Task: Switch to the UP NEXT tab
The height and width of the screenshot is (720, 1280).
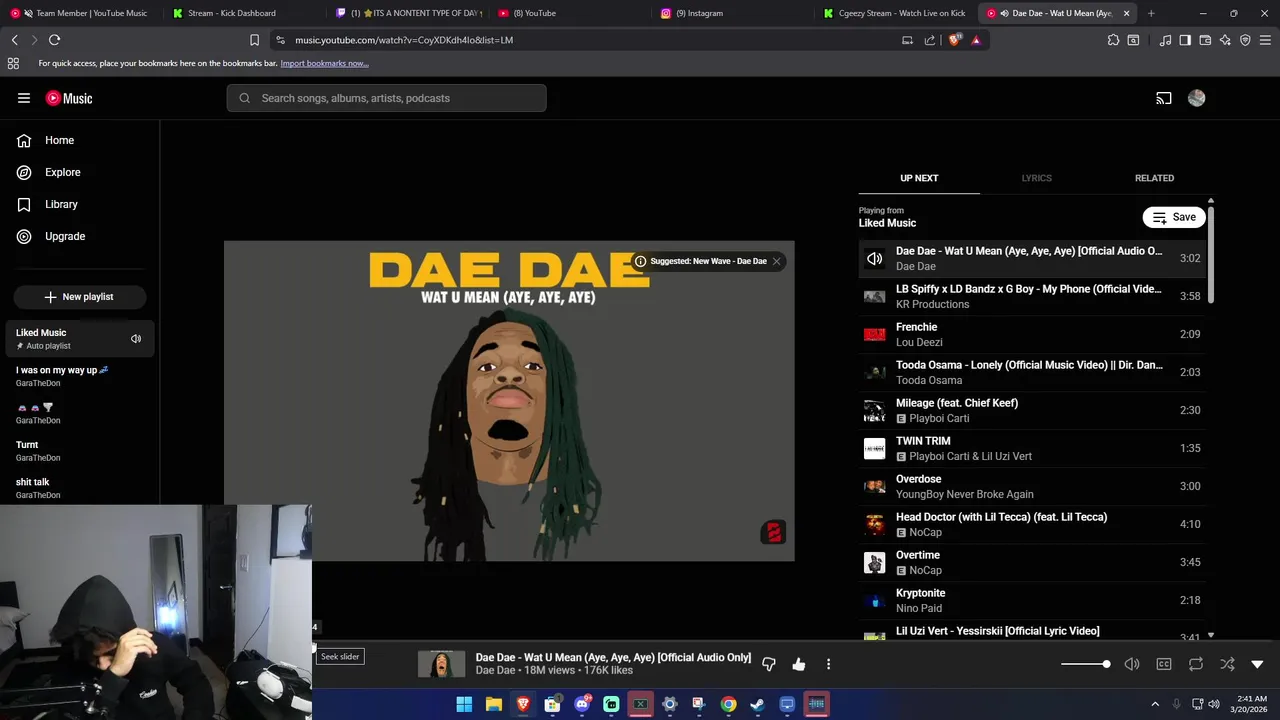Action: point(919,178)
